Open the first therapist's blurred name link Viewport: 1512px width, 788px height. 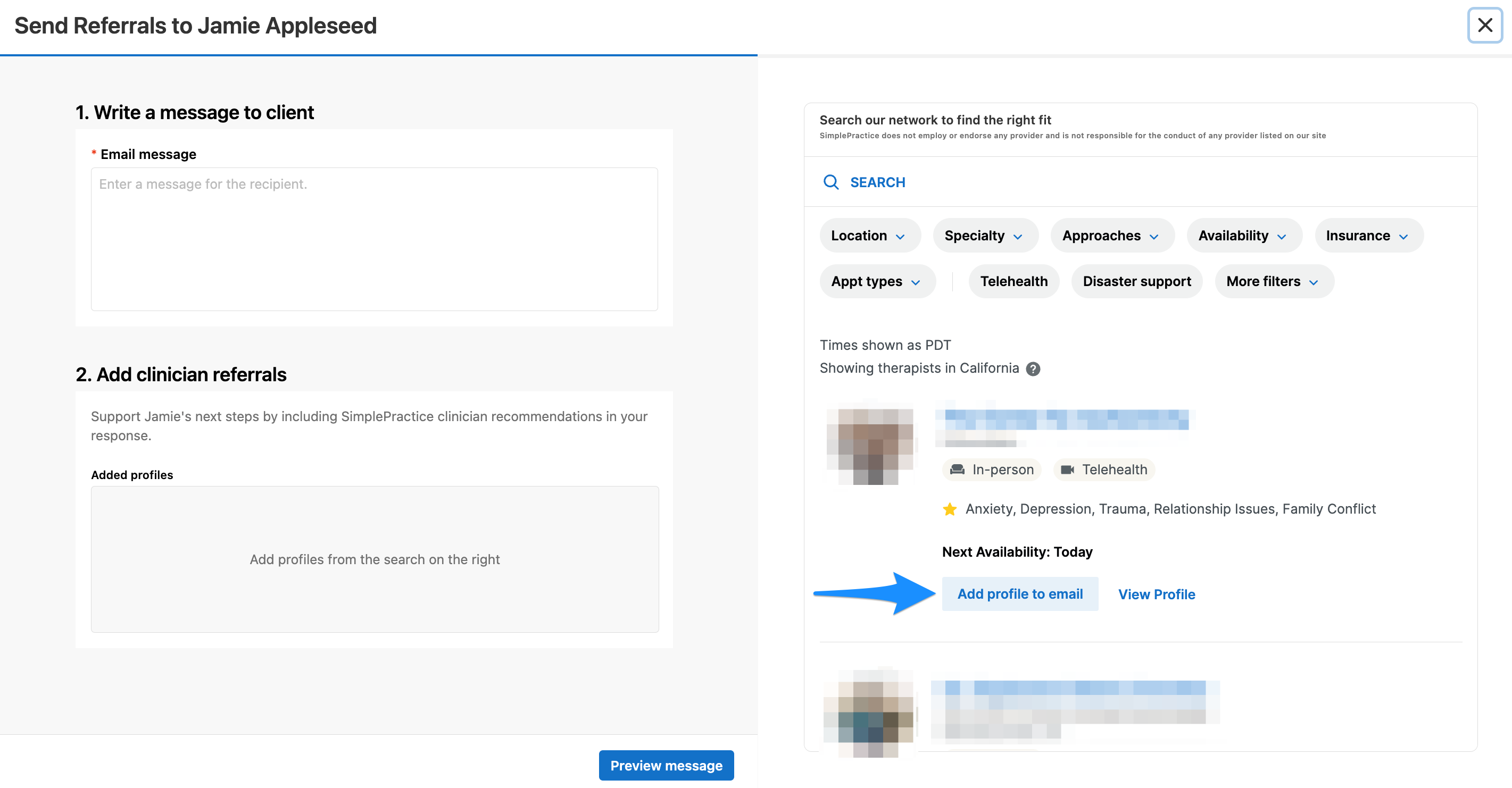[x=1062, y=420]
